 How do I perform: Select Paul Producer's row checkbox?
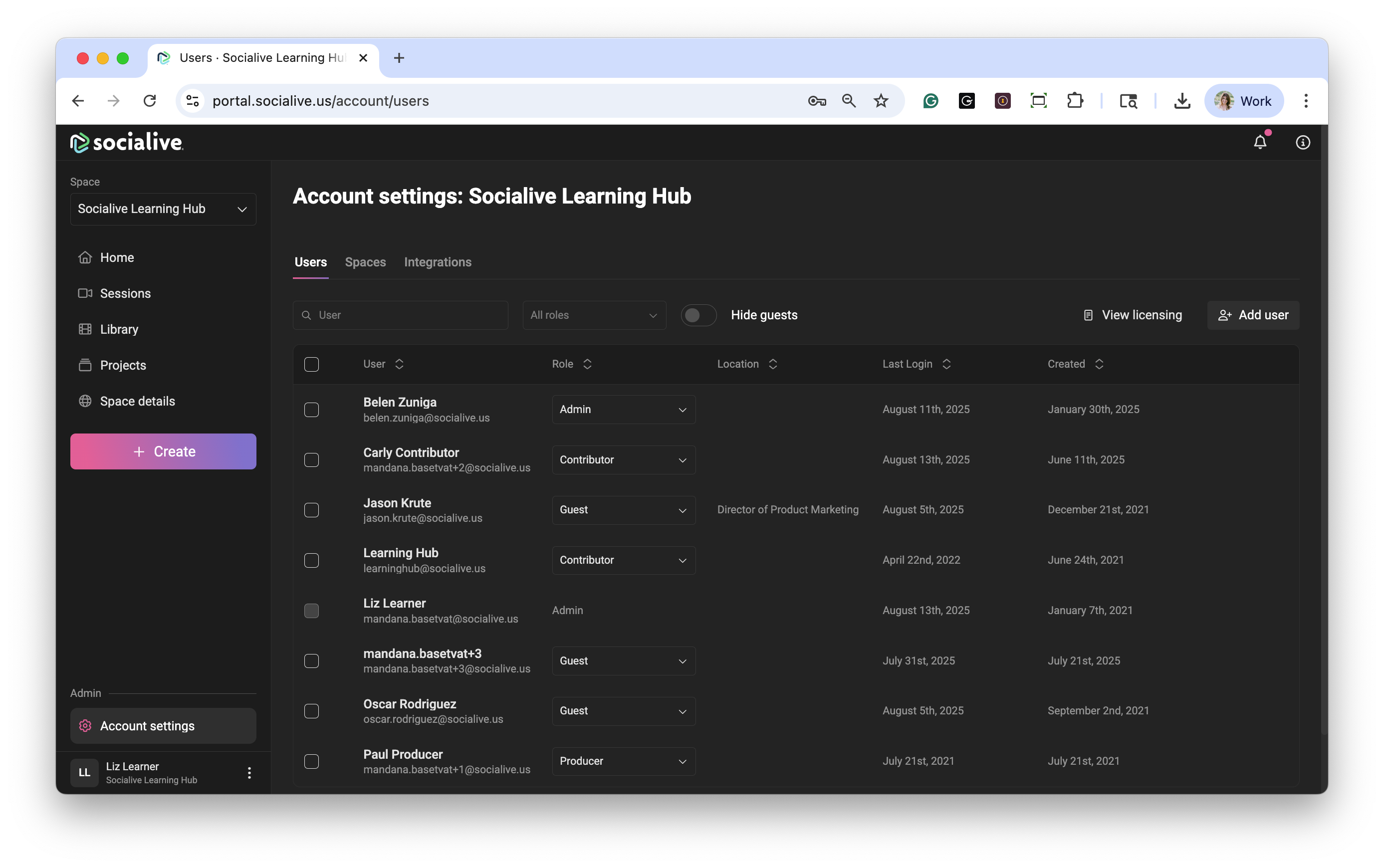(x=311, y=761)
